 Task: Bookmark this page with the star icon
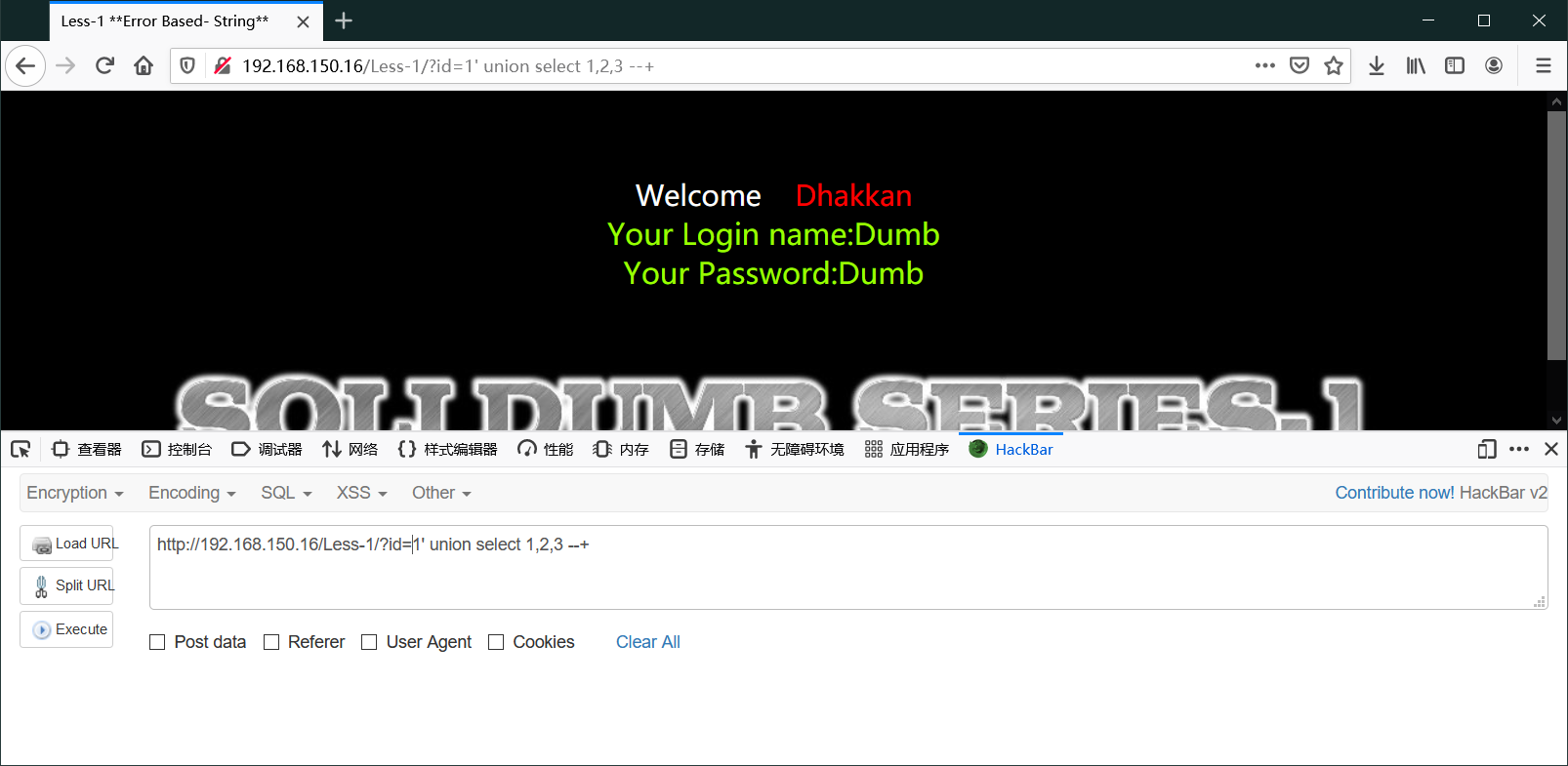tap(1334, 65)
